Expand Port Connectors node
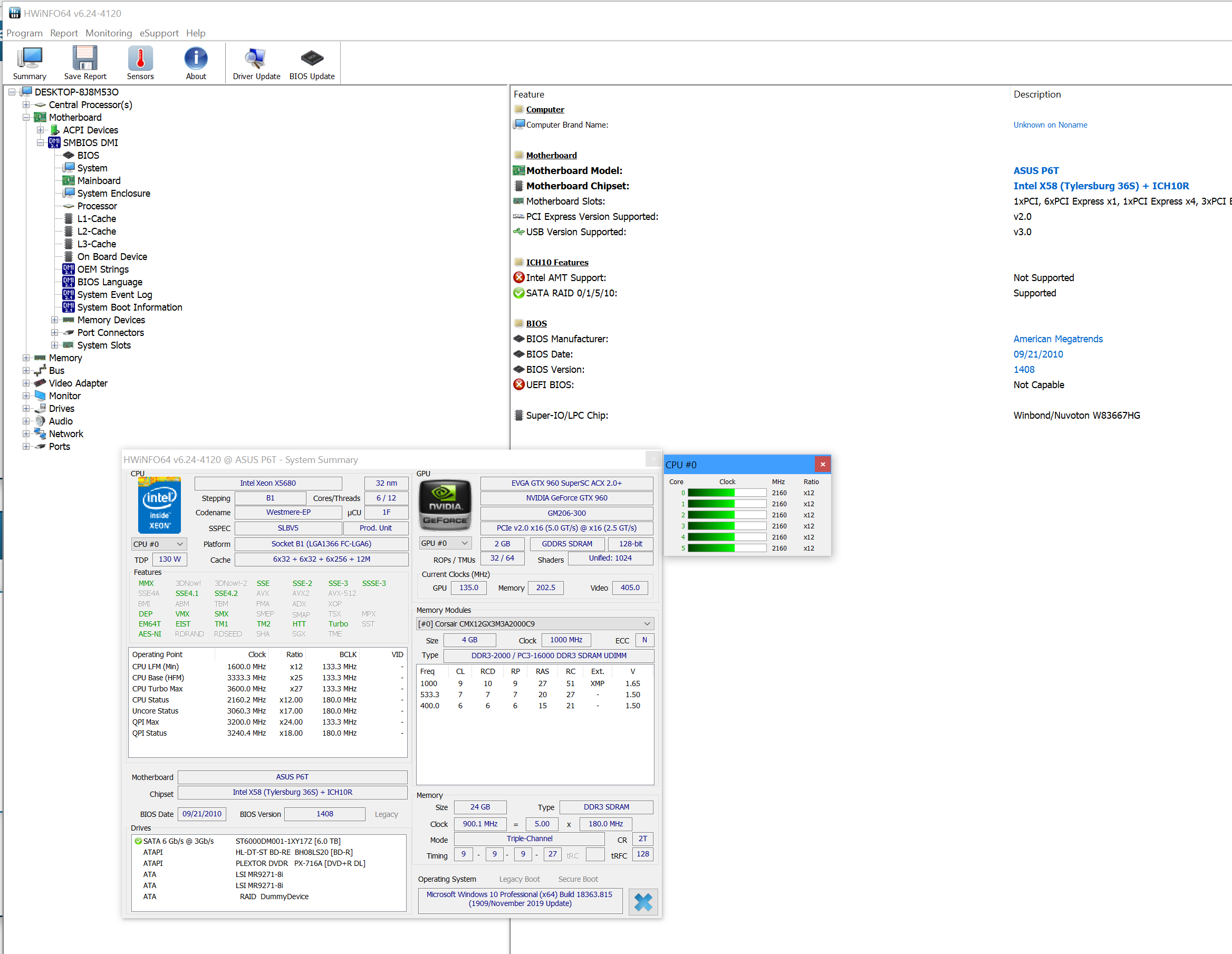This screenshot has height=954, width=1232. tap(54, 333)
